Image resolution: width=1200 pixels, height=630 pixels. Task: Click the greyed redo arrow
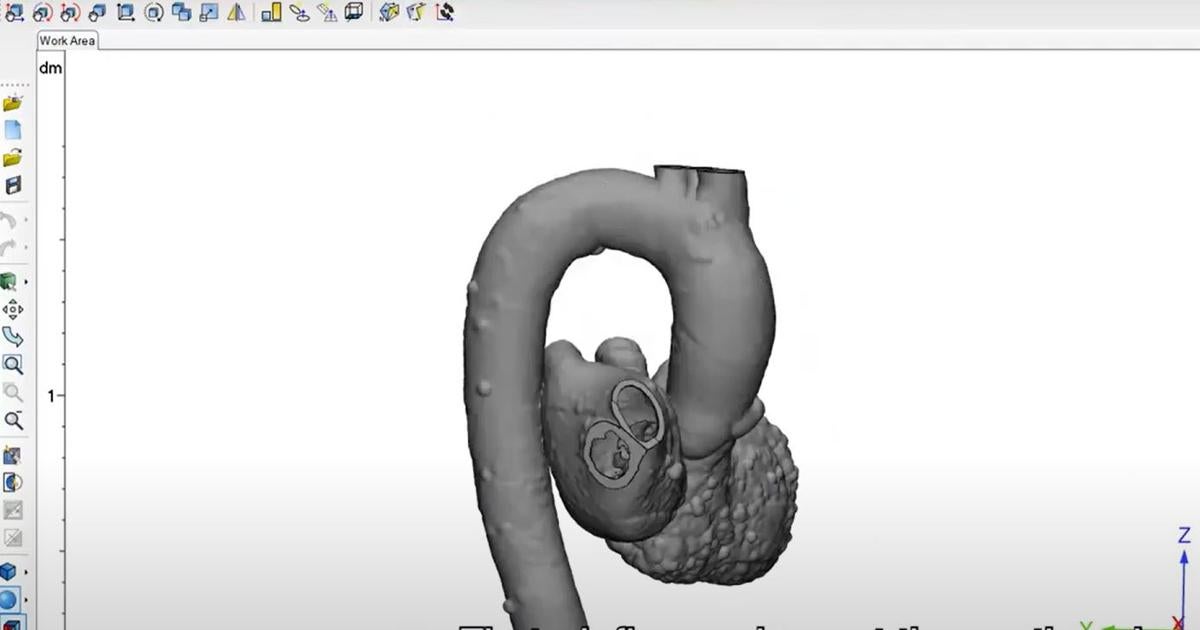click(9, 247)
